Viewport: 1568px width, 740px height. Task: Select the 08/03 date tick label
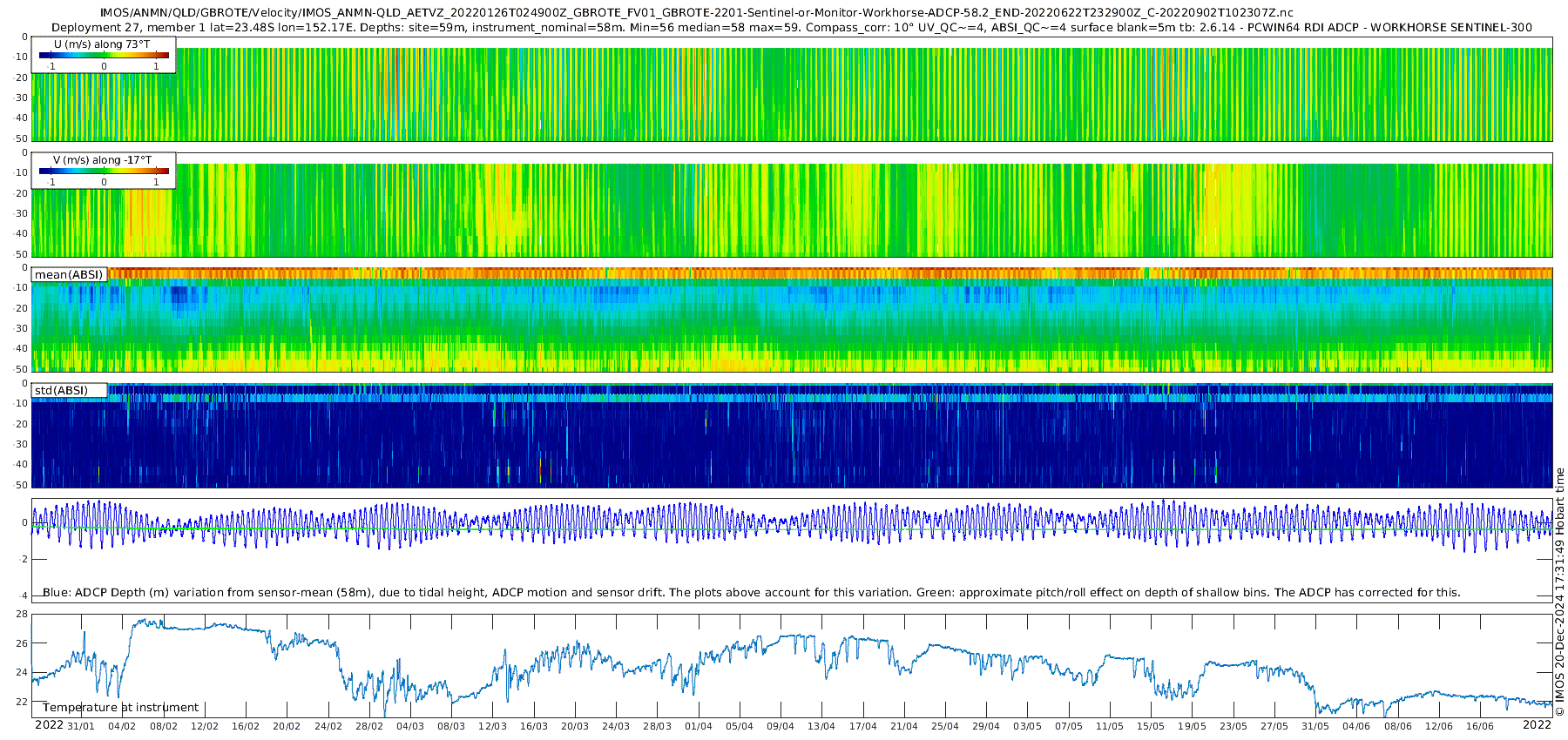click(x=451, y=726)
